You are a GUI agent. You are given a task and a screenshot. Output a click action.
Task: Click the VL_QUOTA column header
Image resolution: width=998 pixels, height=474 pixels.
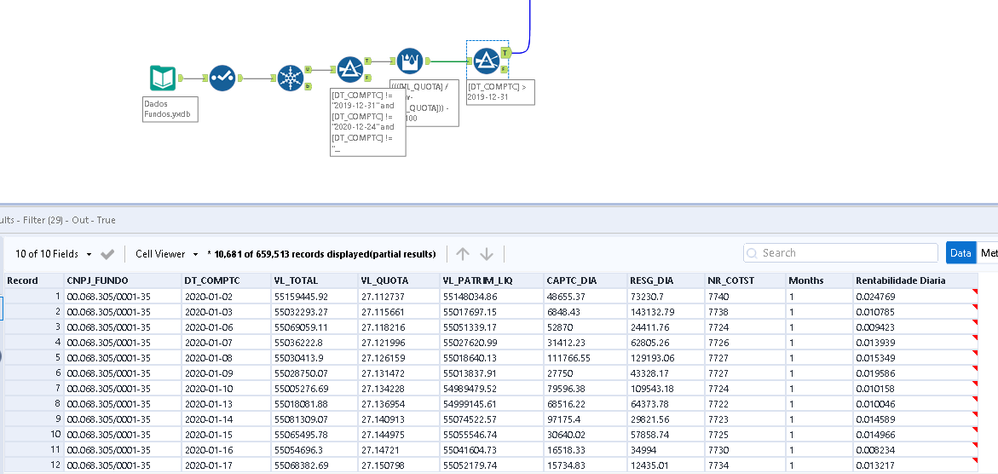tap(398, 281)
